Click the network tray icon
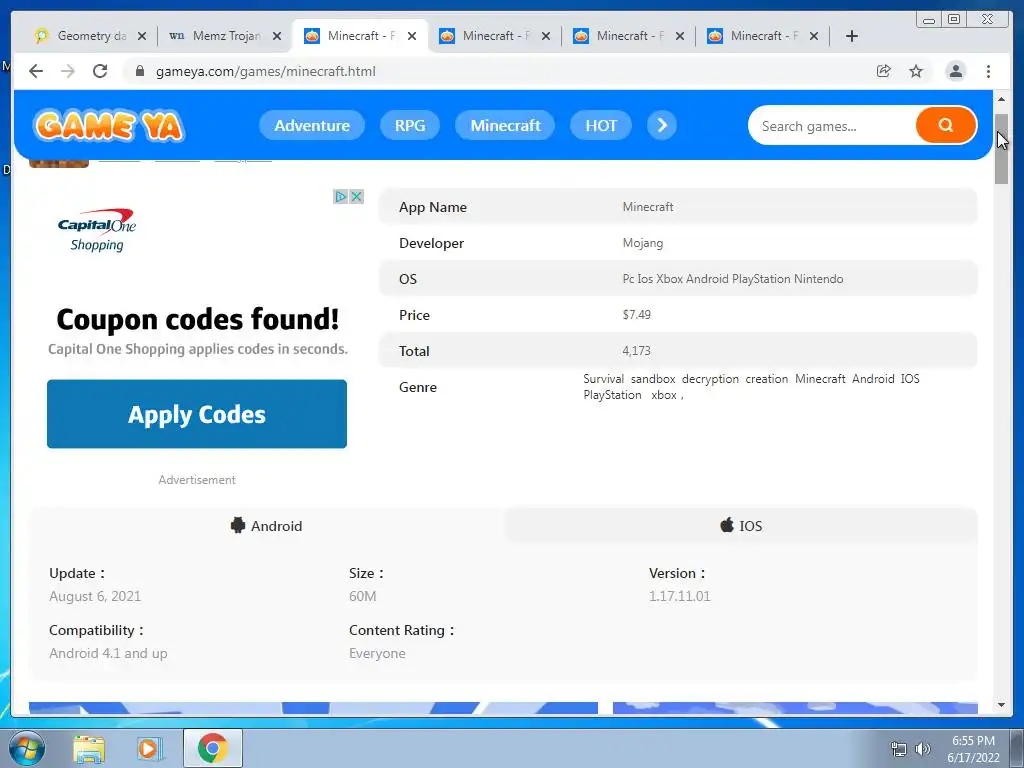 pyautogui.click(x=899, y=748)
